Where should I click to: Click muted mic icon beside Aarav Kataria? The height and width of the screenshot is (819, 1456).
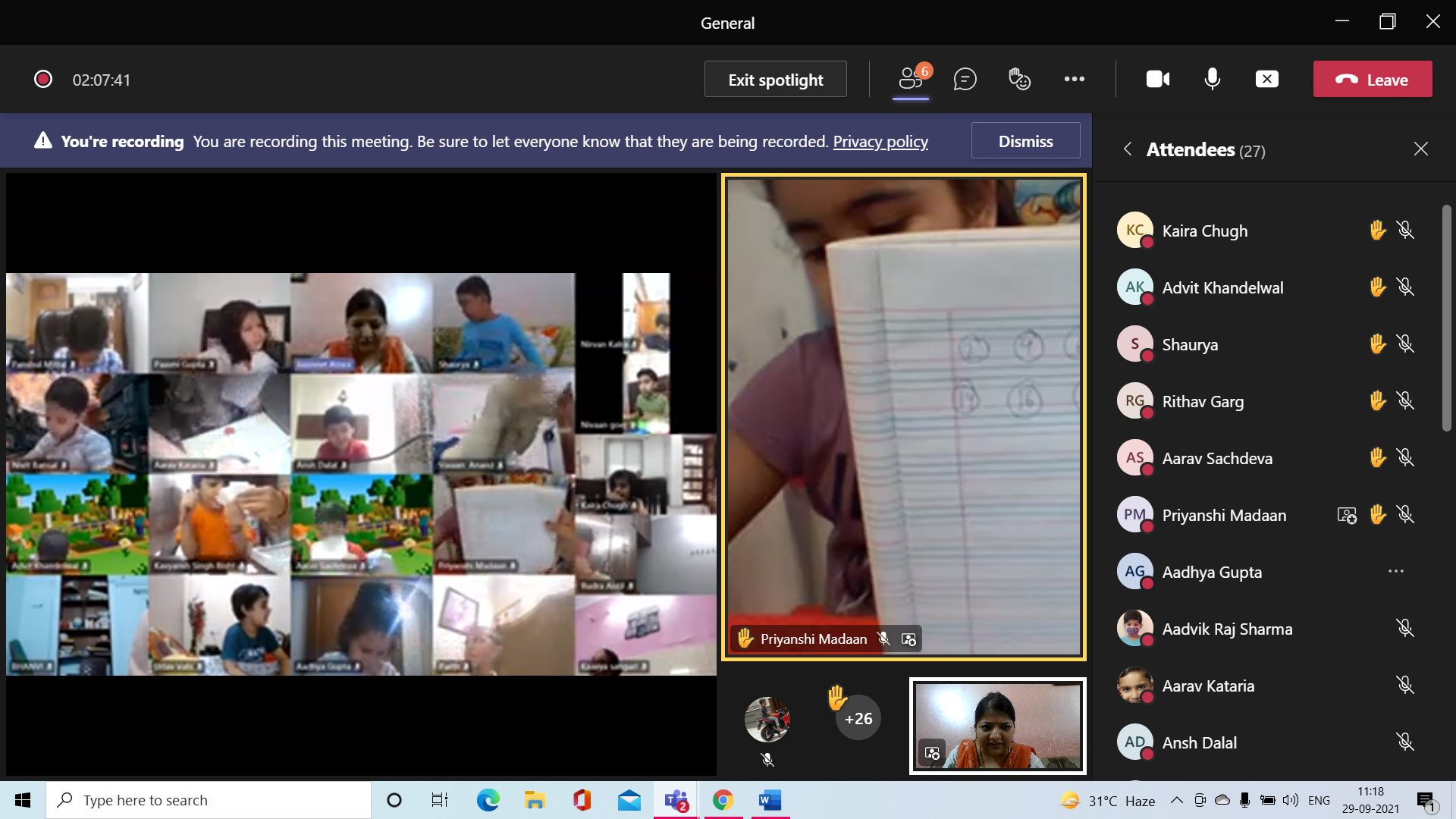[x=1404, y=686]
